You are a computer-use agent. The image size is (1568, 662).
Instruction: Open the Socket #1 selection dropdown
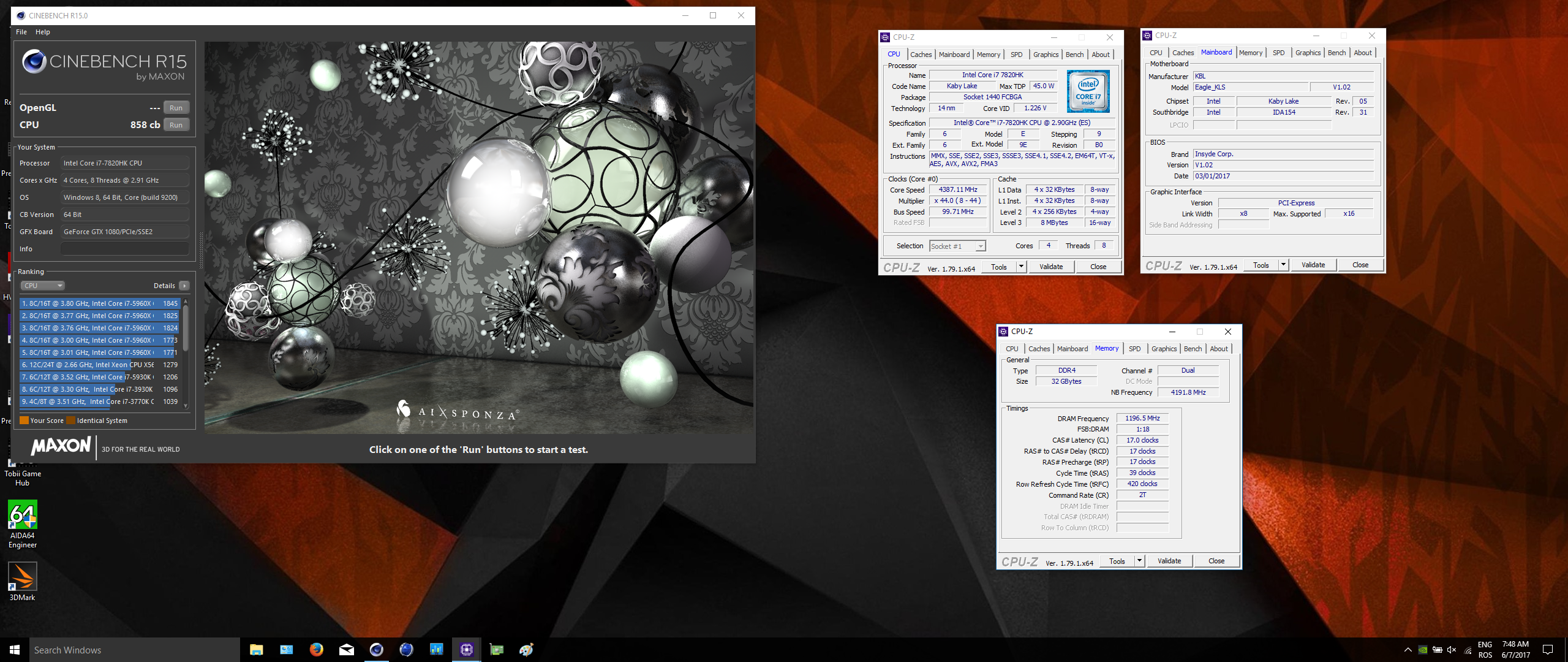point(957,246)
